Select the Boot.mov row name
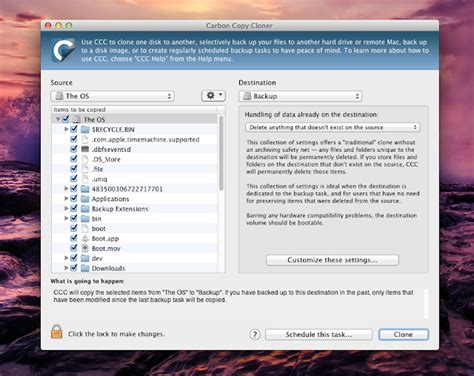Viewport: 474px width, 376px height. click(x=106, y=248)
